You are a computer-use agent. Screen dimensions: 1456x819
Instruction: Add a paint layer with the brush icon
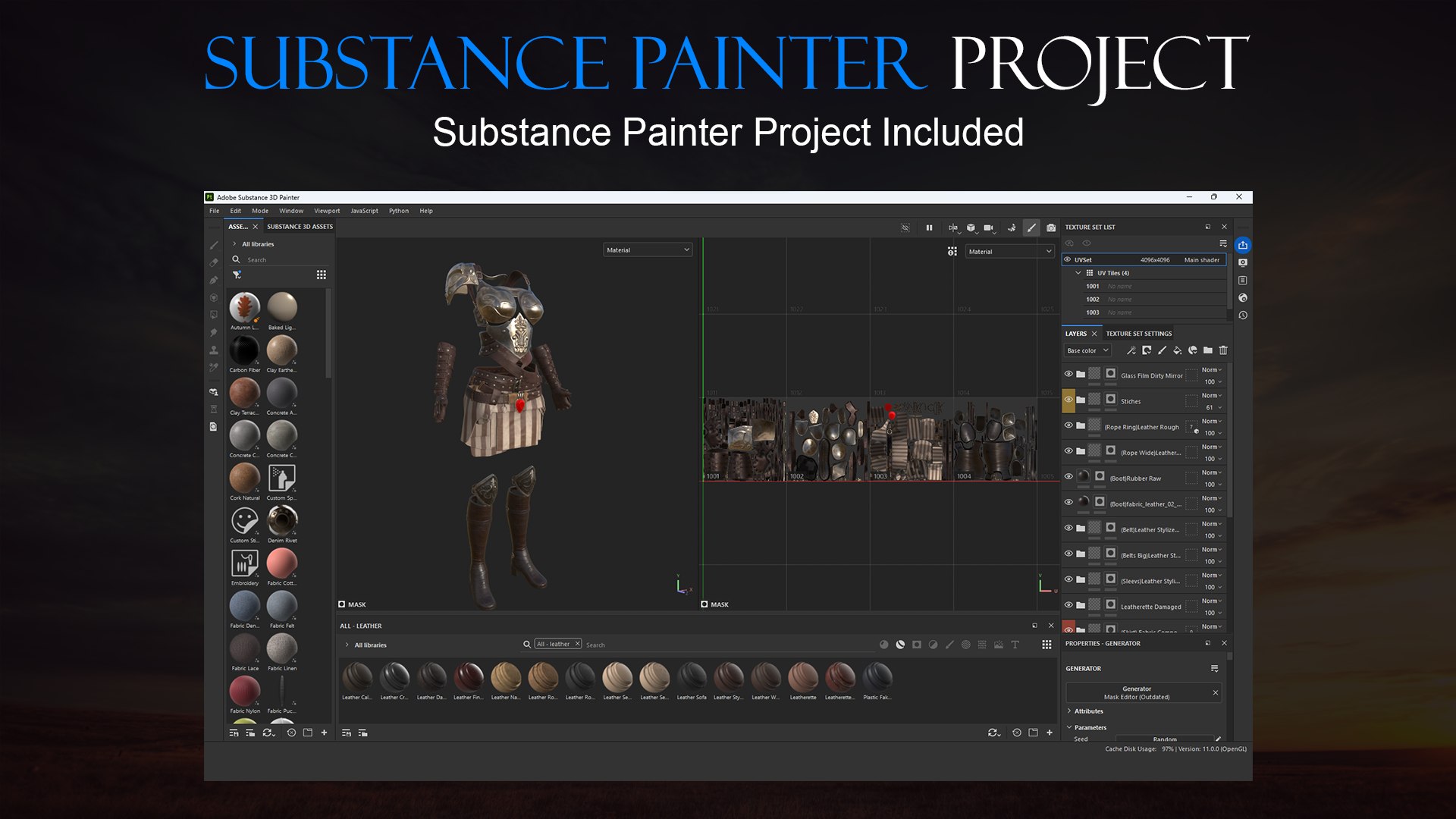(1162, 350)
